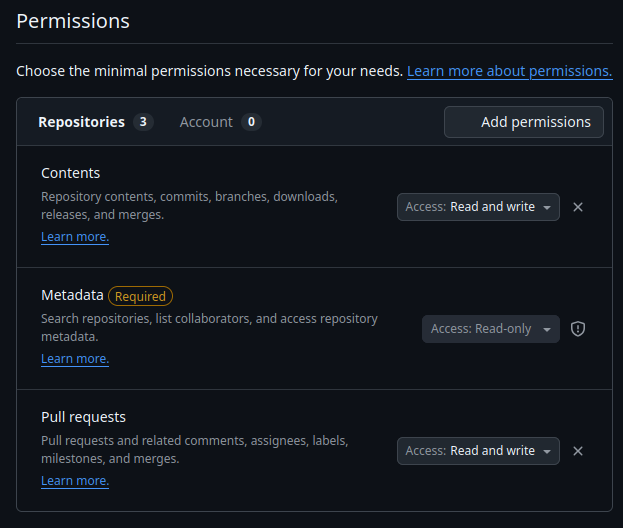Click the Pull requests permission title
This screenshot has width=623, height=528.
83,417
